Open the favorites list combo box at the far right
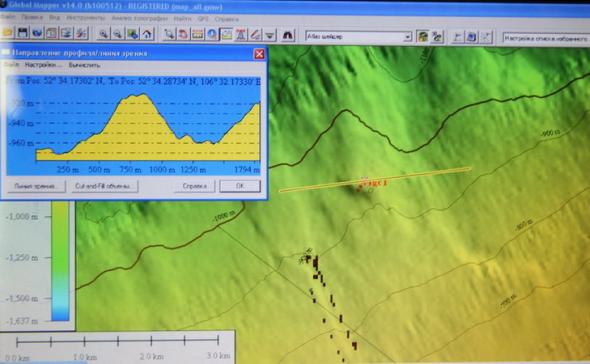This screenshot has width=590, height=364. (546, 38)
